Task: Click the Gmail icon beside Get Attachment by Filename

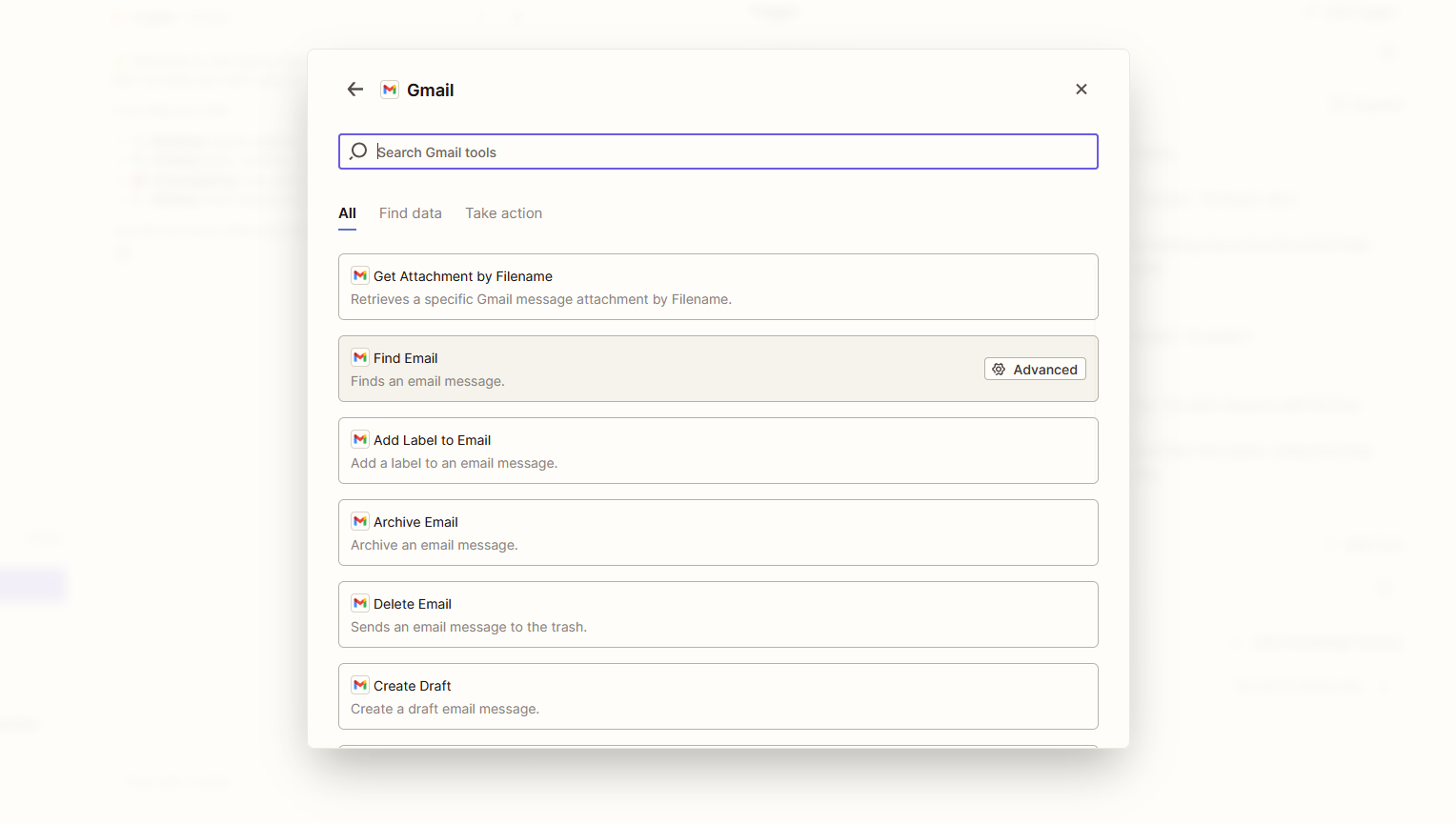Action: [x=359, y=274]
